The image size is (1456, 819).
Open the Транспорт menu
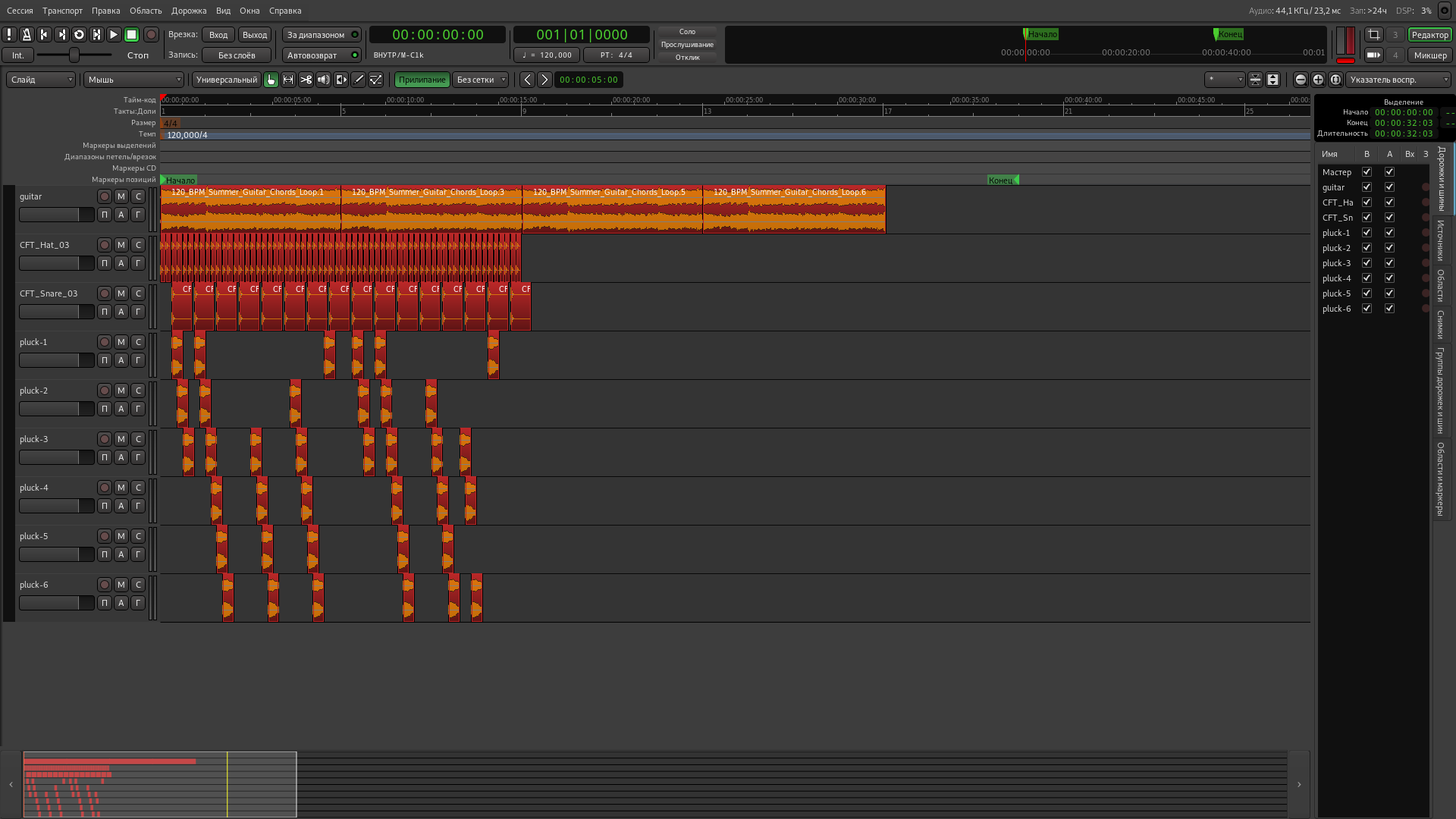[x=62, y=11]
